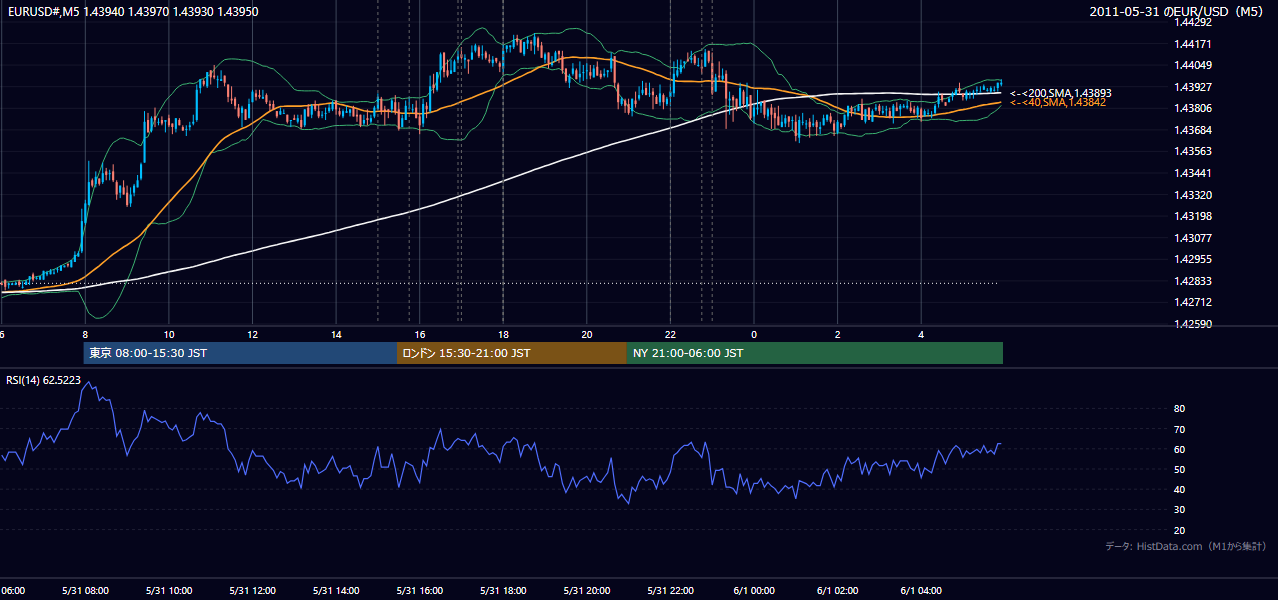Click the 6/1 00:00 time label
This screenshot has width=1278, height=600.
click(x=753, y=591)
